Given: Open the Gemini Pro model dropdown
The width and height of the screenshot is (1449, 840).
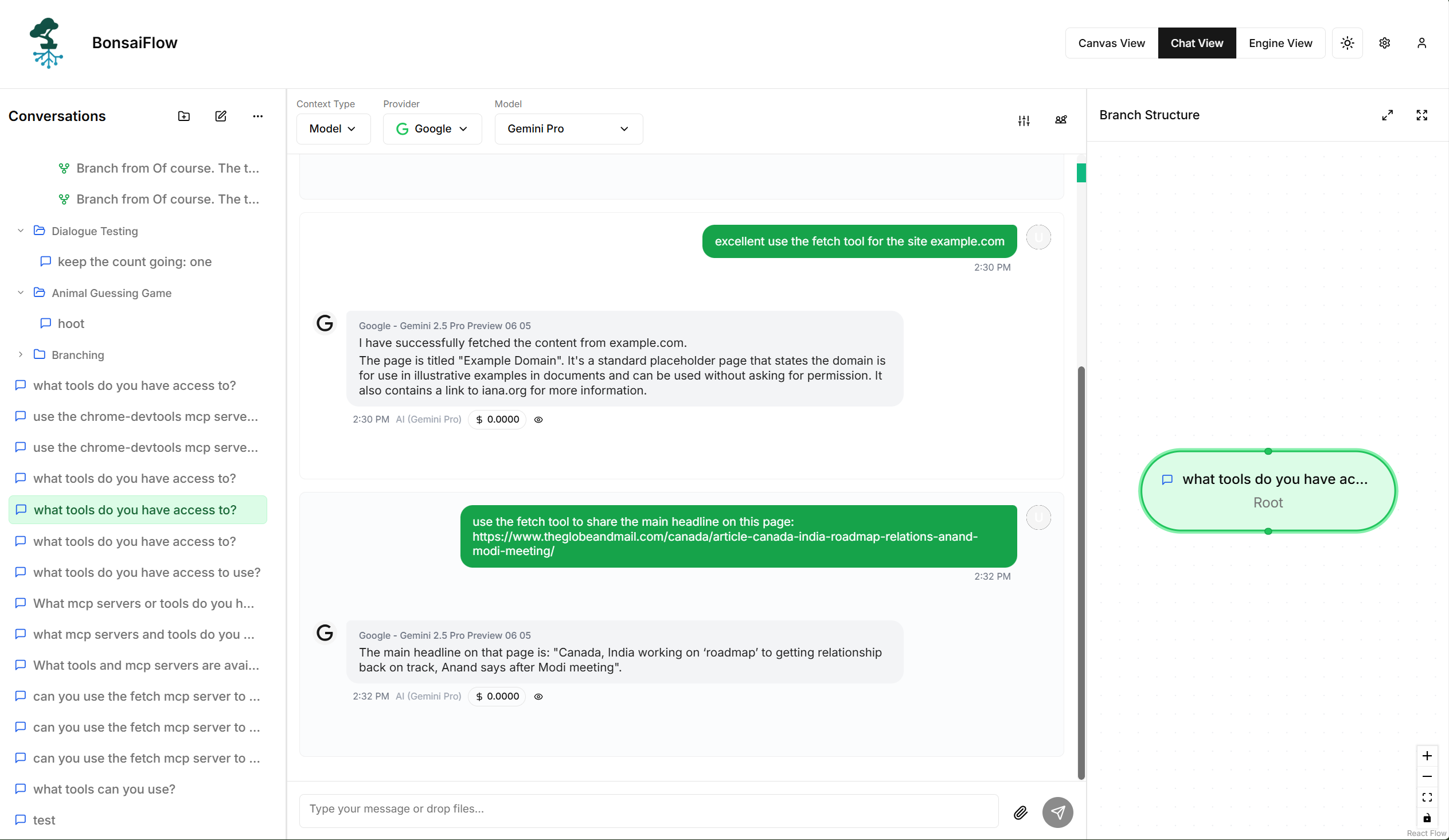Looking at the screenshot, I should point(568,129).
